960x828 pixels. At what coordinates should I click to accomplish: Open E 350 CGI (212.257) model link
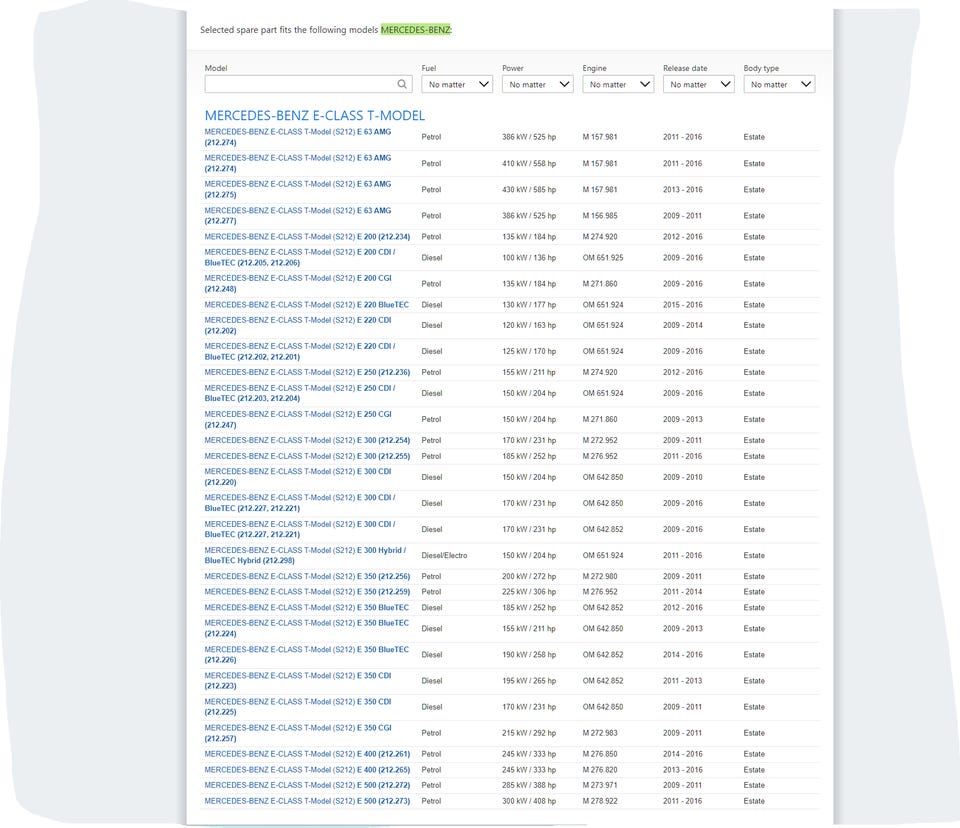[298, 733]
